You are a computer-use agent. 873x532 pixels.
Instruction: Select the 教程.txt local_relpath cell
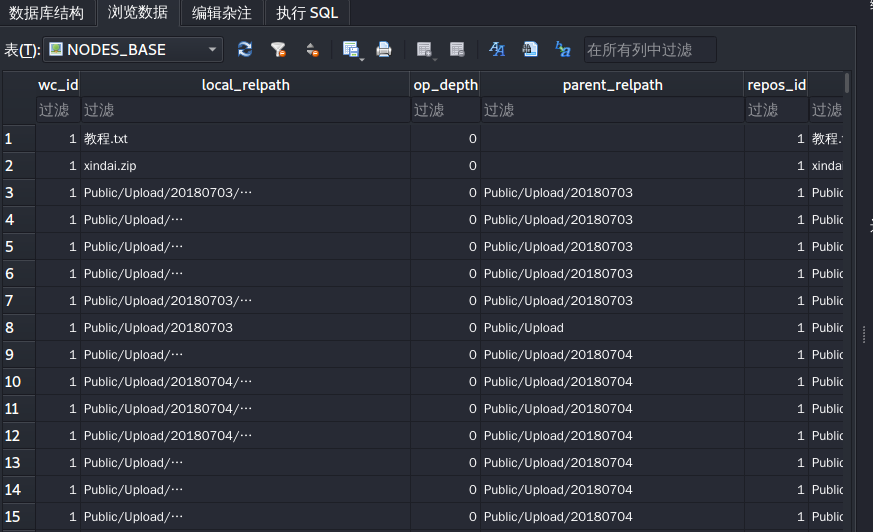coord(246,139)
